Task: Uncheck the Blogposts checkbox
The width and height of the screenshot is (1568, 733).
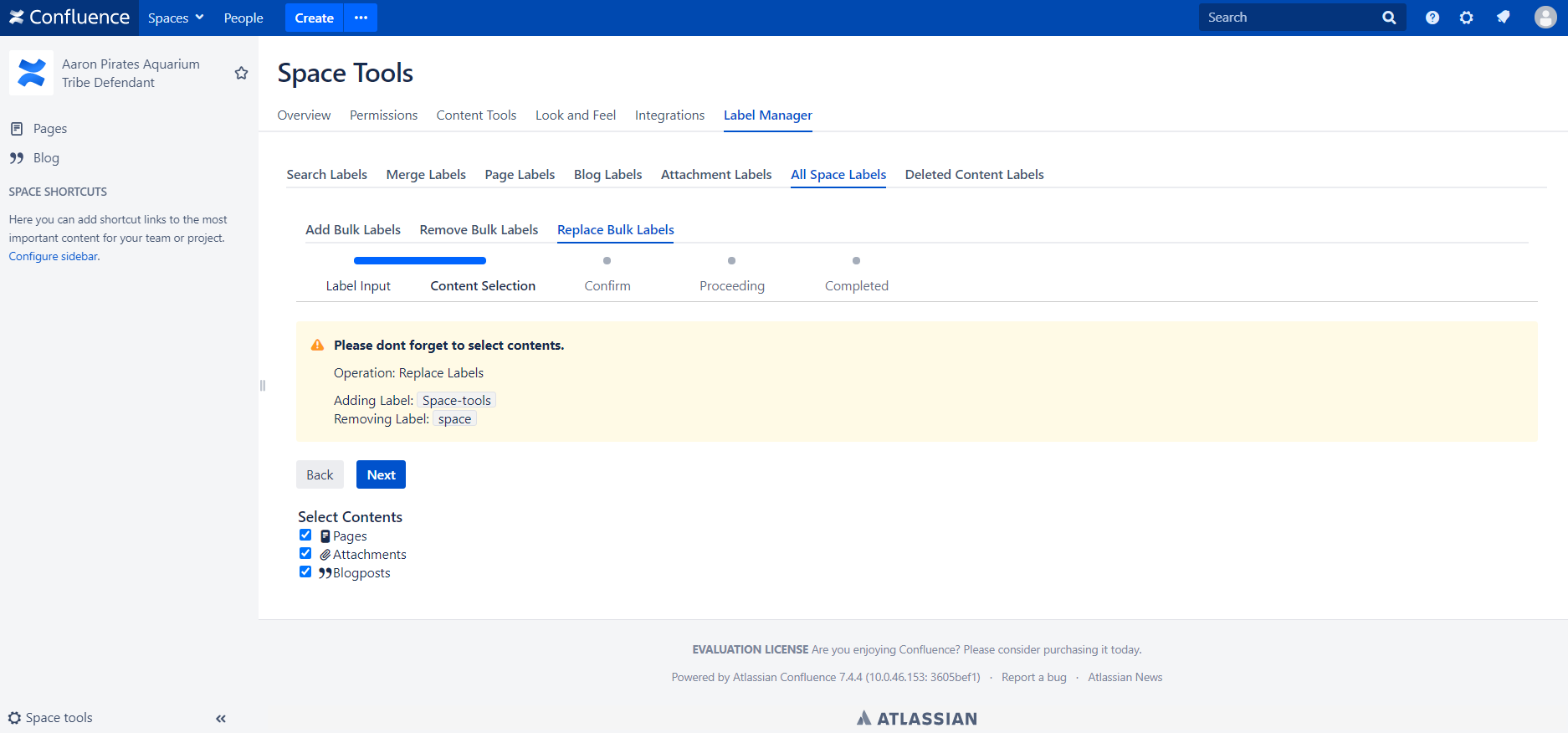Action: (x=305, y=572)
